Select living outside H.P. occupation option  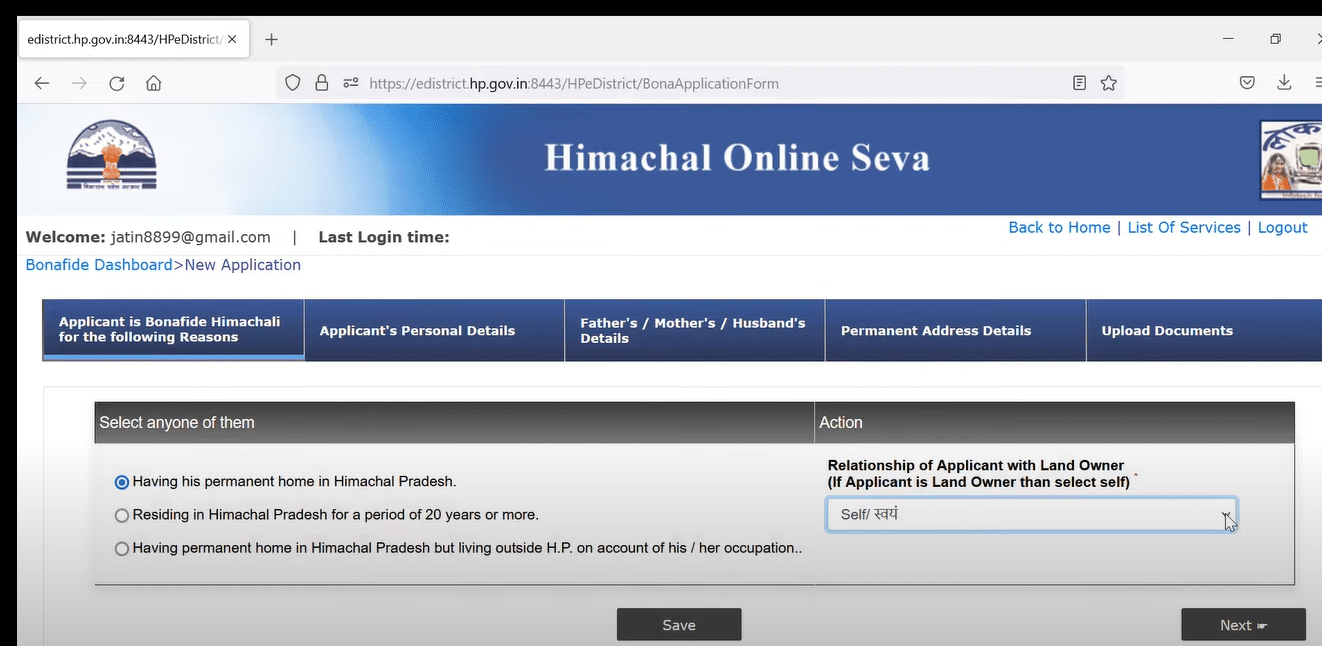[x=121, y=548]
